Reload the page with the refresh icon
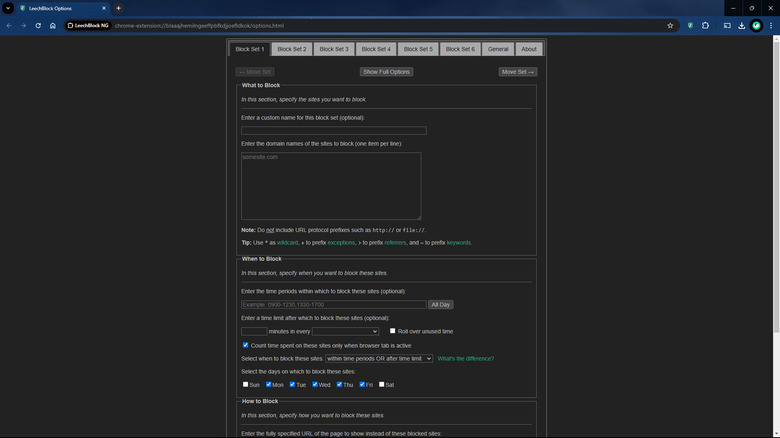 point(38,25)
